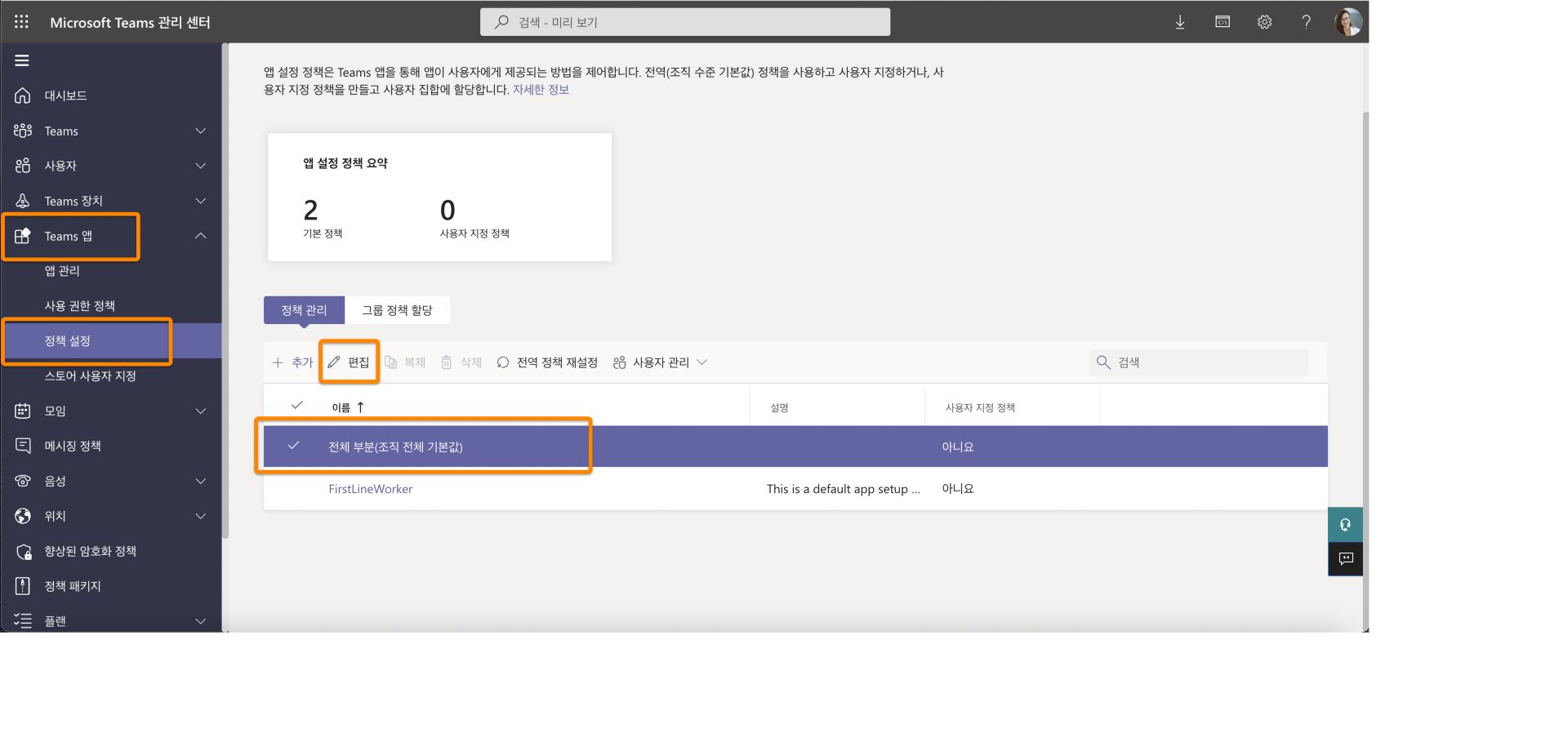Open the FirstLineWorker policy link

(371, 489)
